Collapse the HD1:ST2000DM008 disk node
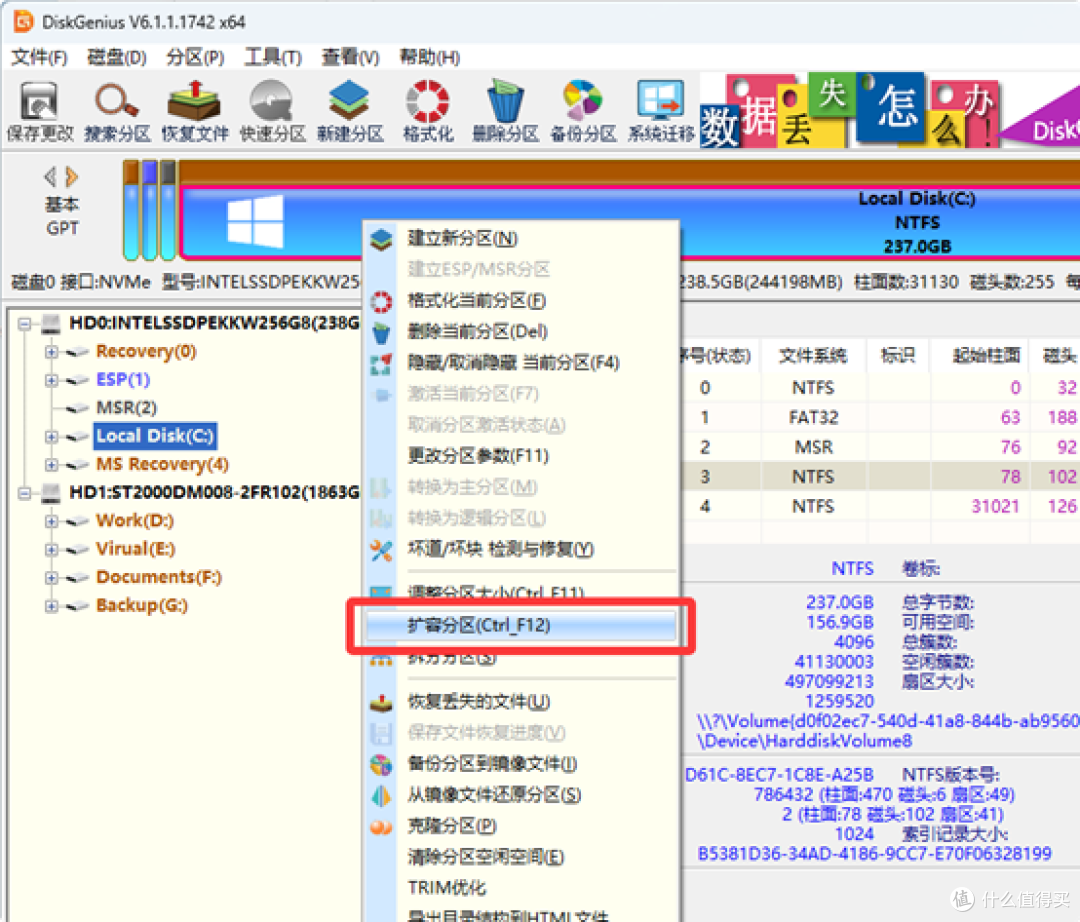1080x922 pixels. click(25, 493)
